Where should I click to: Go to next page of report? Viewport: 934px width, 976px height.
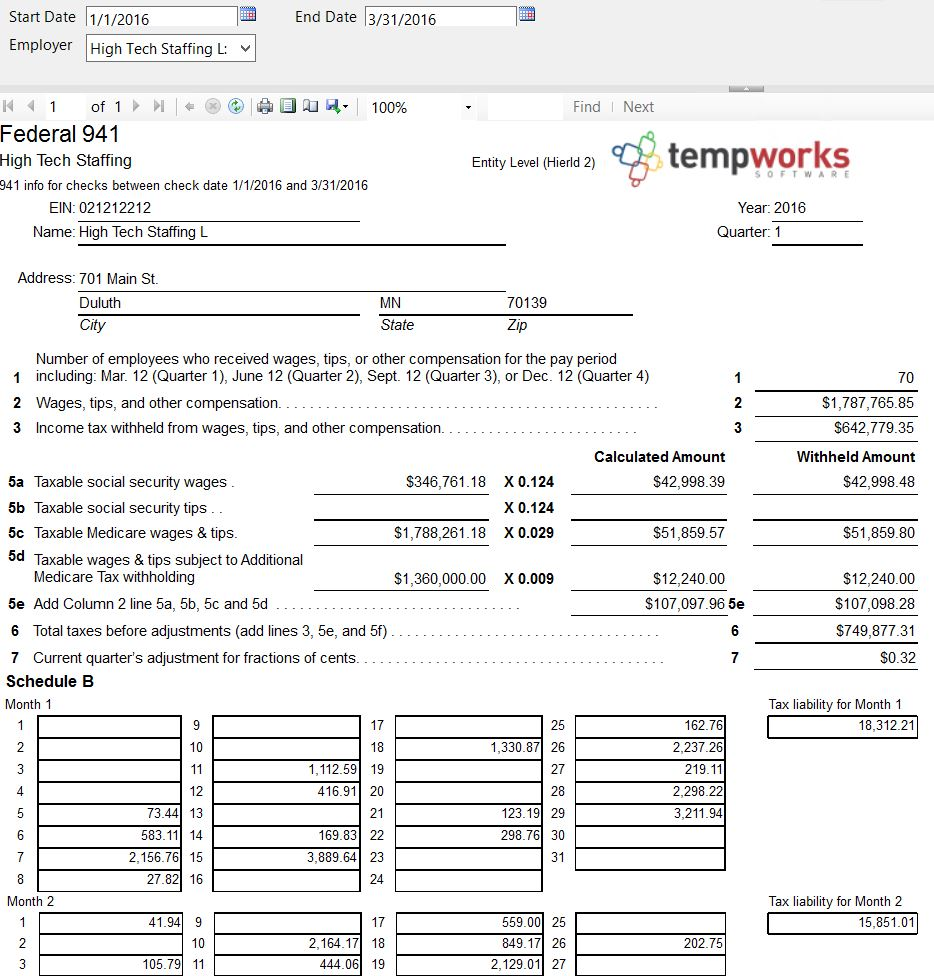click(136, 106)
